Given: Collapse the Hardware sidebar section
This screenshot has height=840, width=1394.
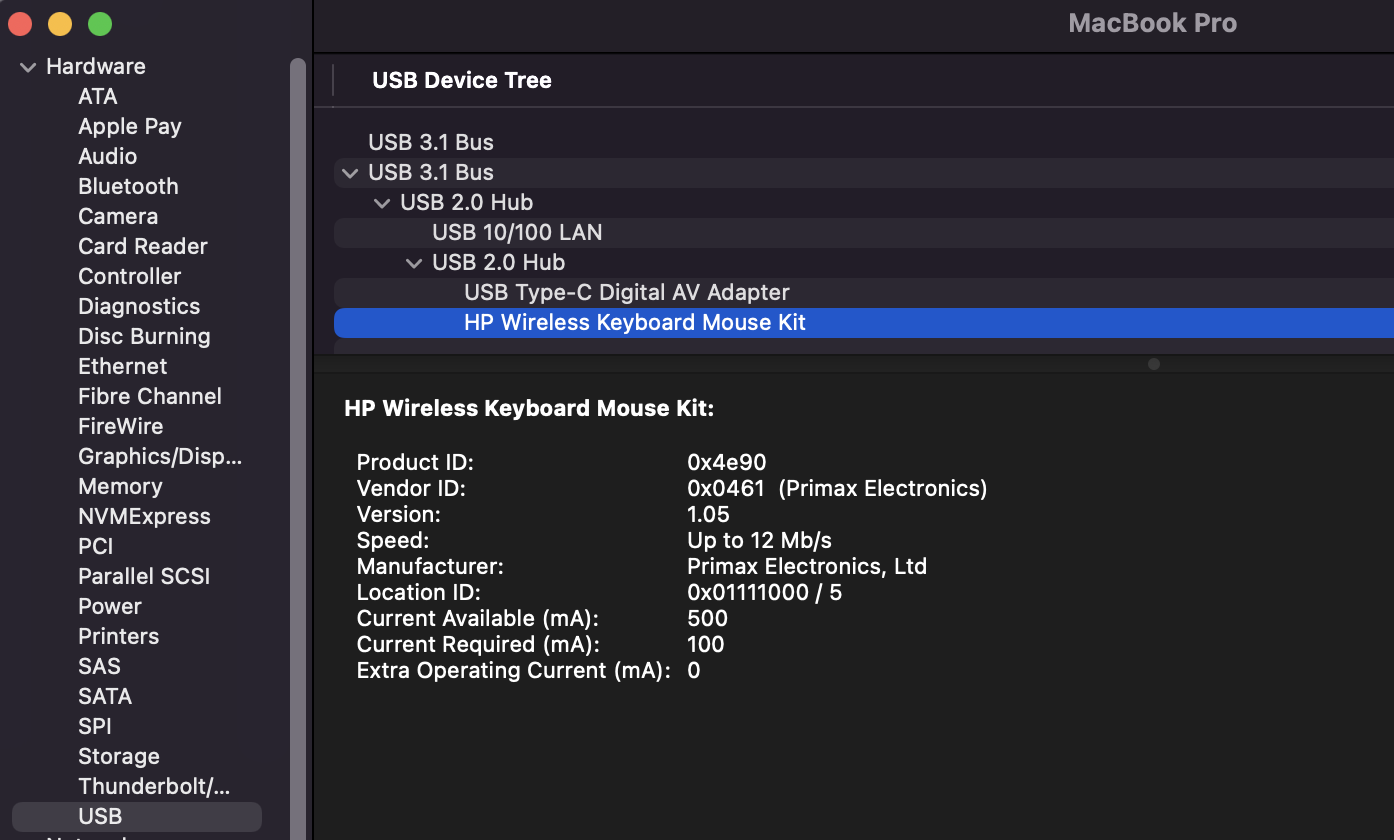Looking at the screenshot, I should 26,67.
